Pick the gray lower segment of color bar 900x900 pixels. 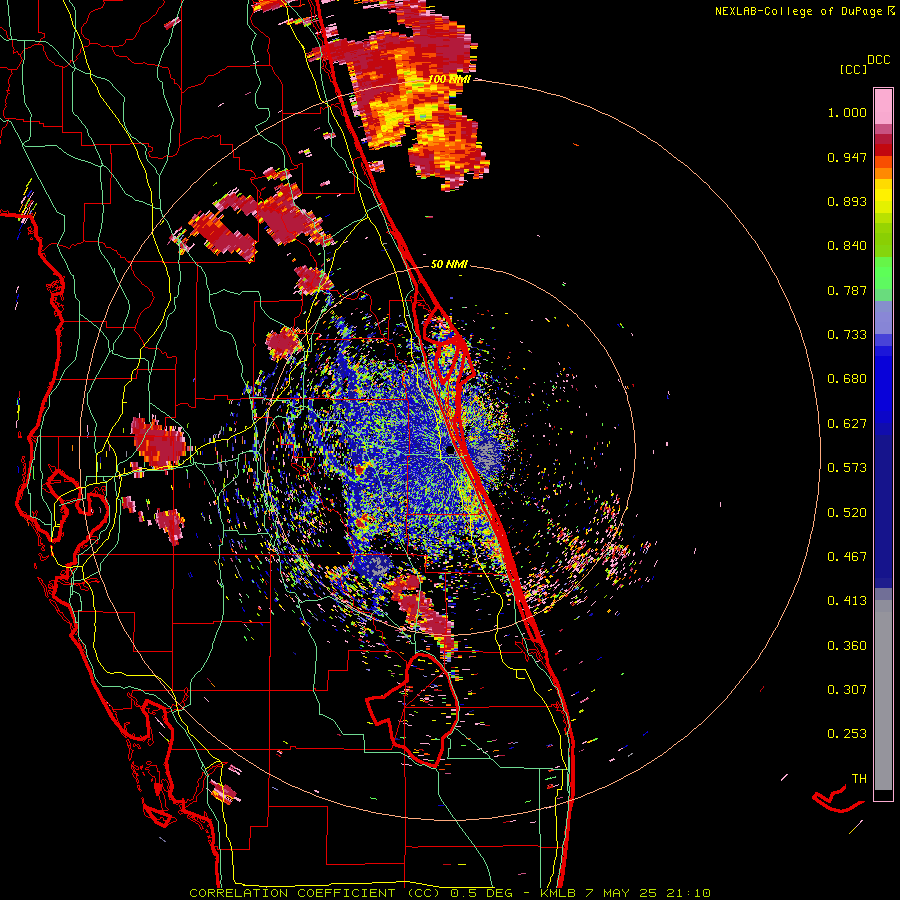point(883,695)
